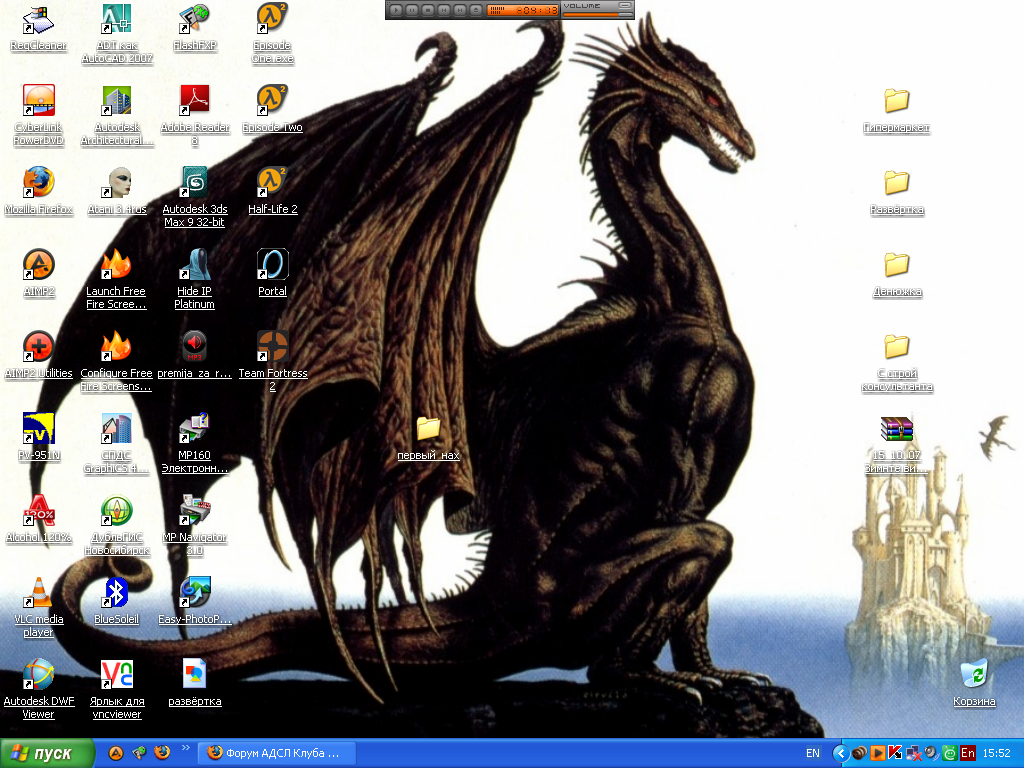Launch Autodesk 3ds Max 9 shortcut
The height and width of the screenshot is (768, 1024).
tap(194, 182)
